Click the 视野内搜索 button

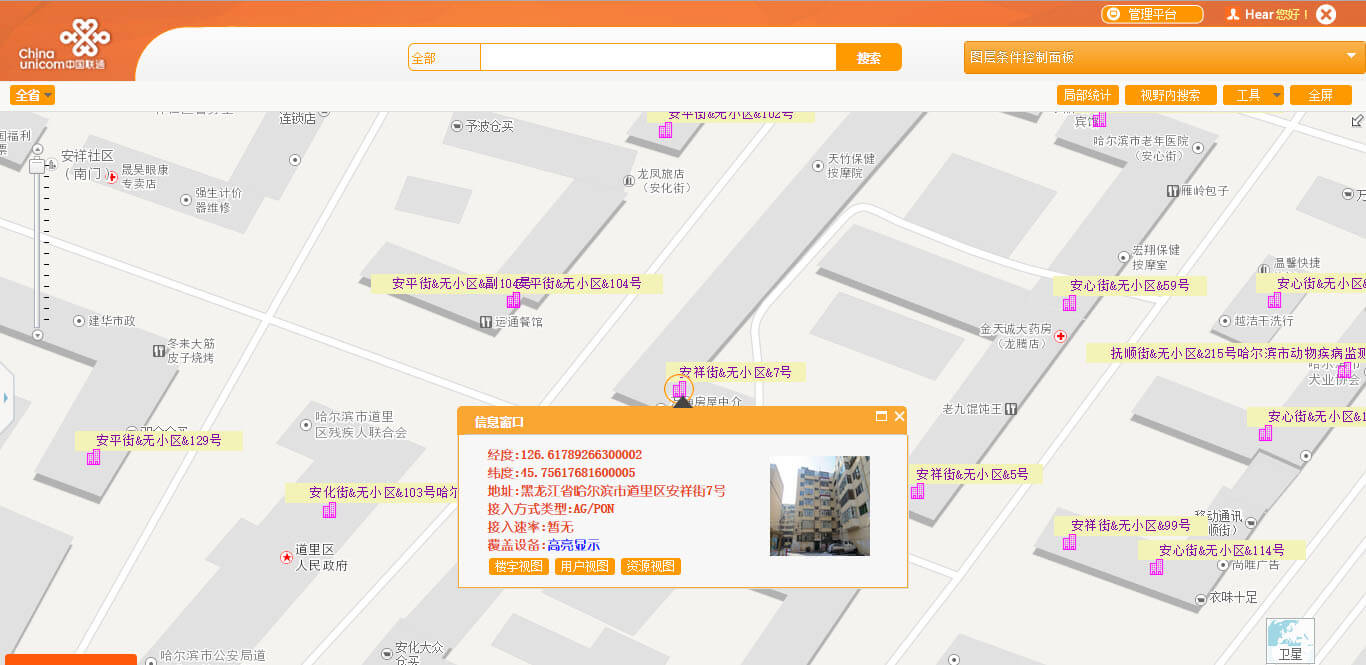1171,95
